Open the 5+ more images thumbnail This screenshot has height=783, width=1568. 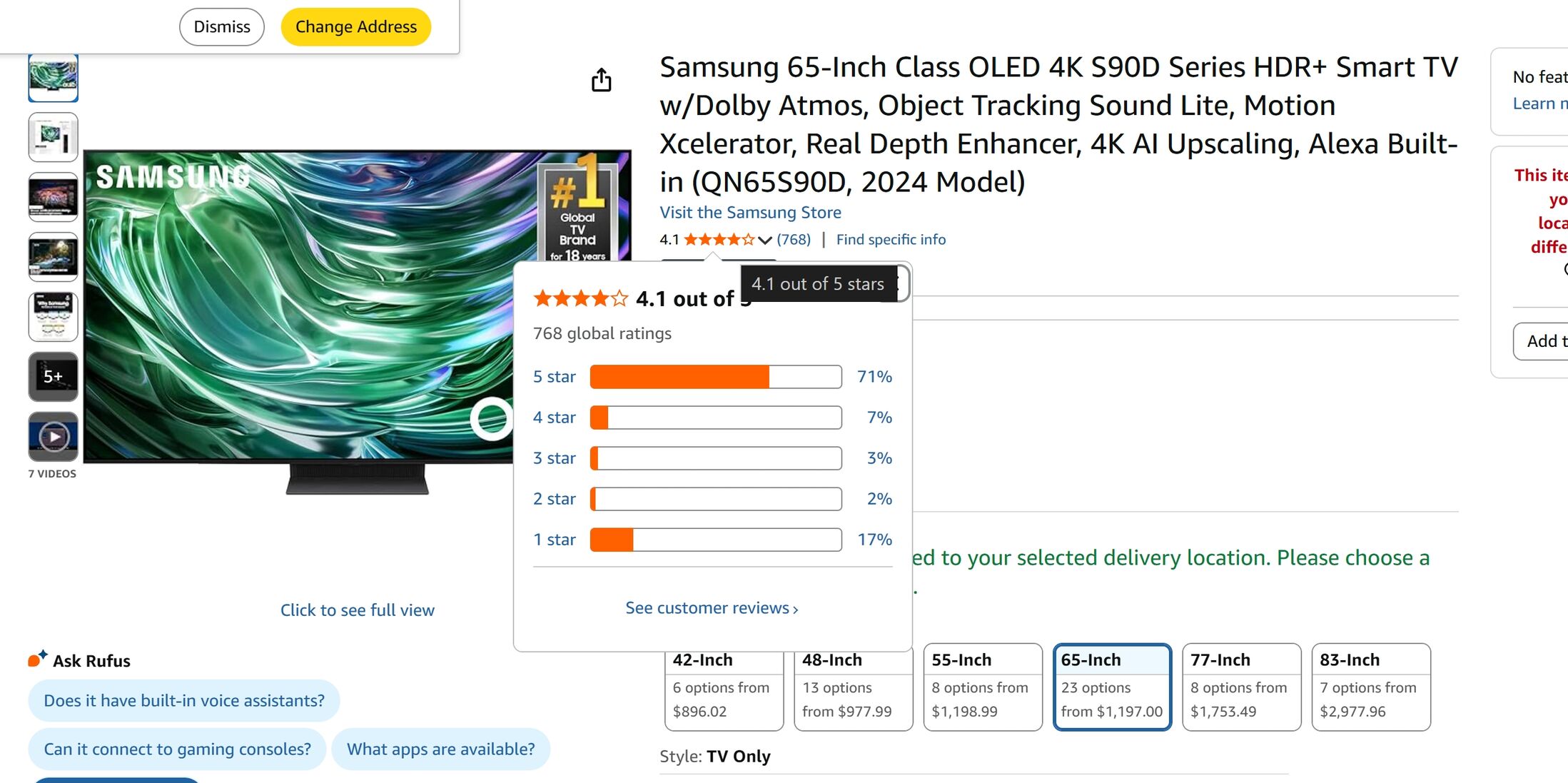coord(54,376)
